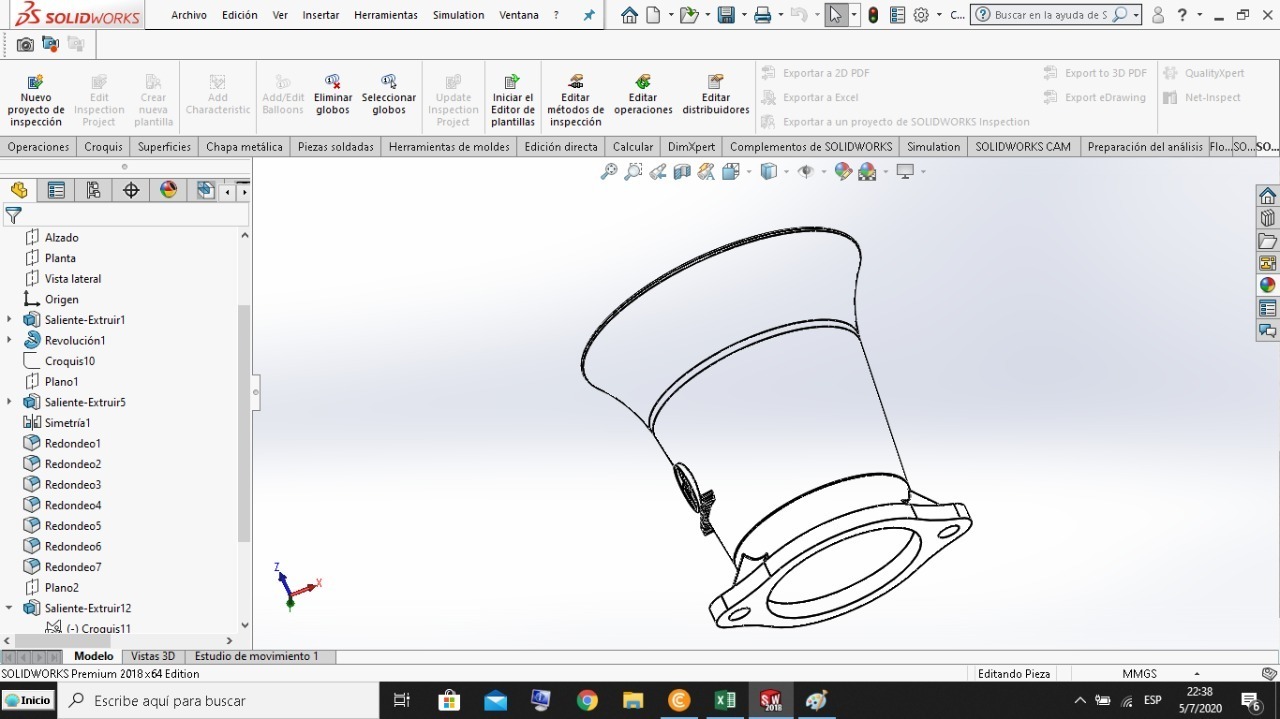Screen dimensions: 1280x719
Task: Open the Display Style dropdown arrow
Action: [x=787, y=171]
